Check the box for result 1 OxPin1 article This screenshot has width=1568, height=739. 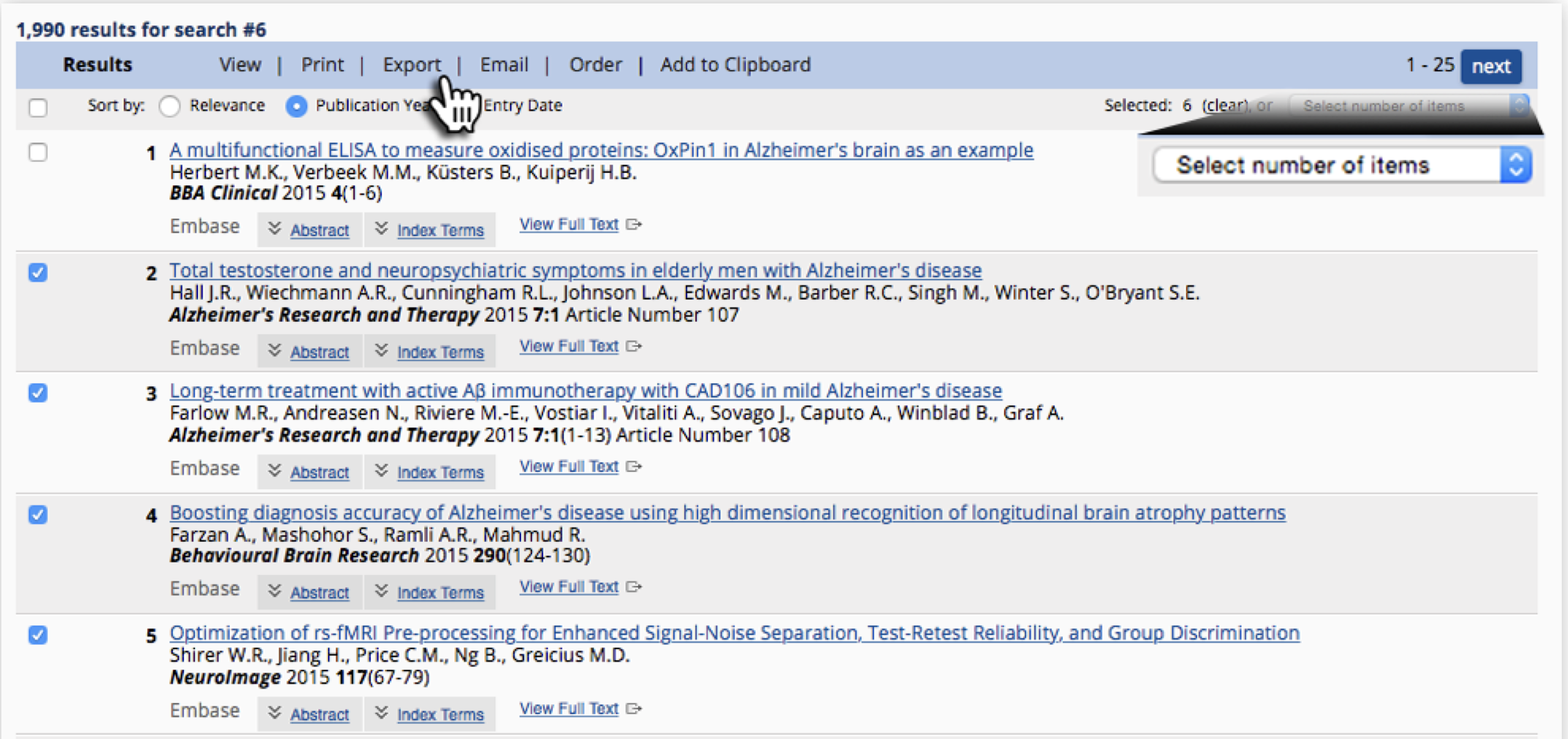pos(38,152)
